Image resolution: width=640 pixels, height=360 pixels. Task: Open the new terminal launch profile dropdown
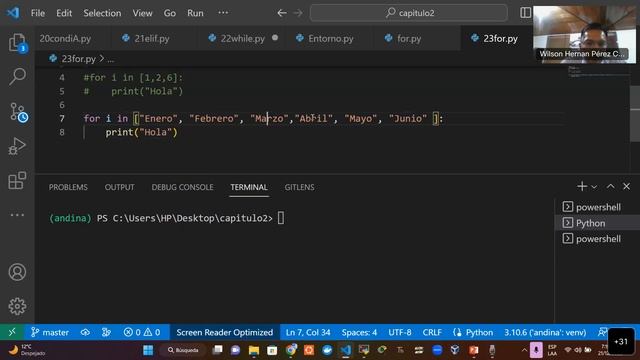(x=594, y=187)
